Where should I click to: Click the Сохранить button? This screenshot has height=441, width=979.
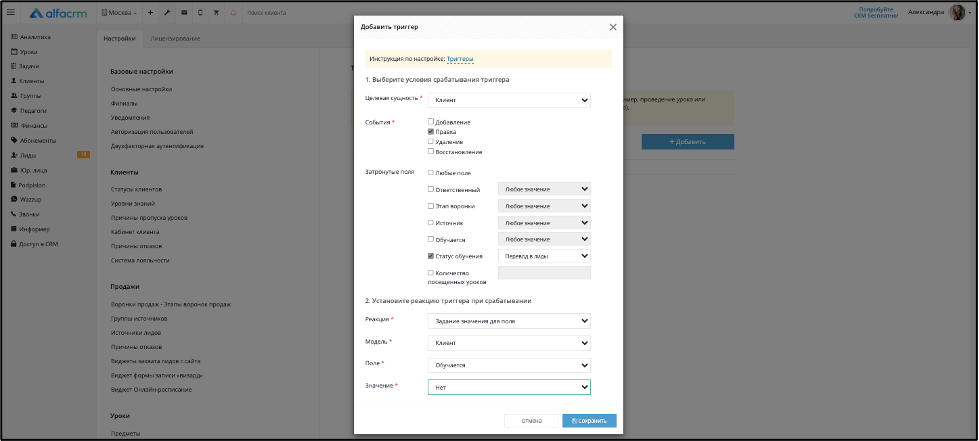pos(589,420)
